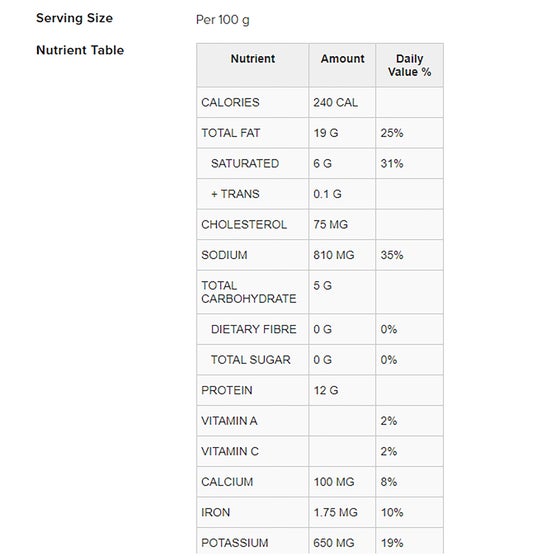This screenshot has height=556, width=556.
Task: Select the SODIUM row label
Action: click(x=224, y=255)
